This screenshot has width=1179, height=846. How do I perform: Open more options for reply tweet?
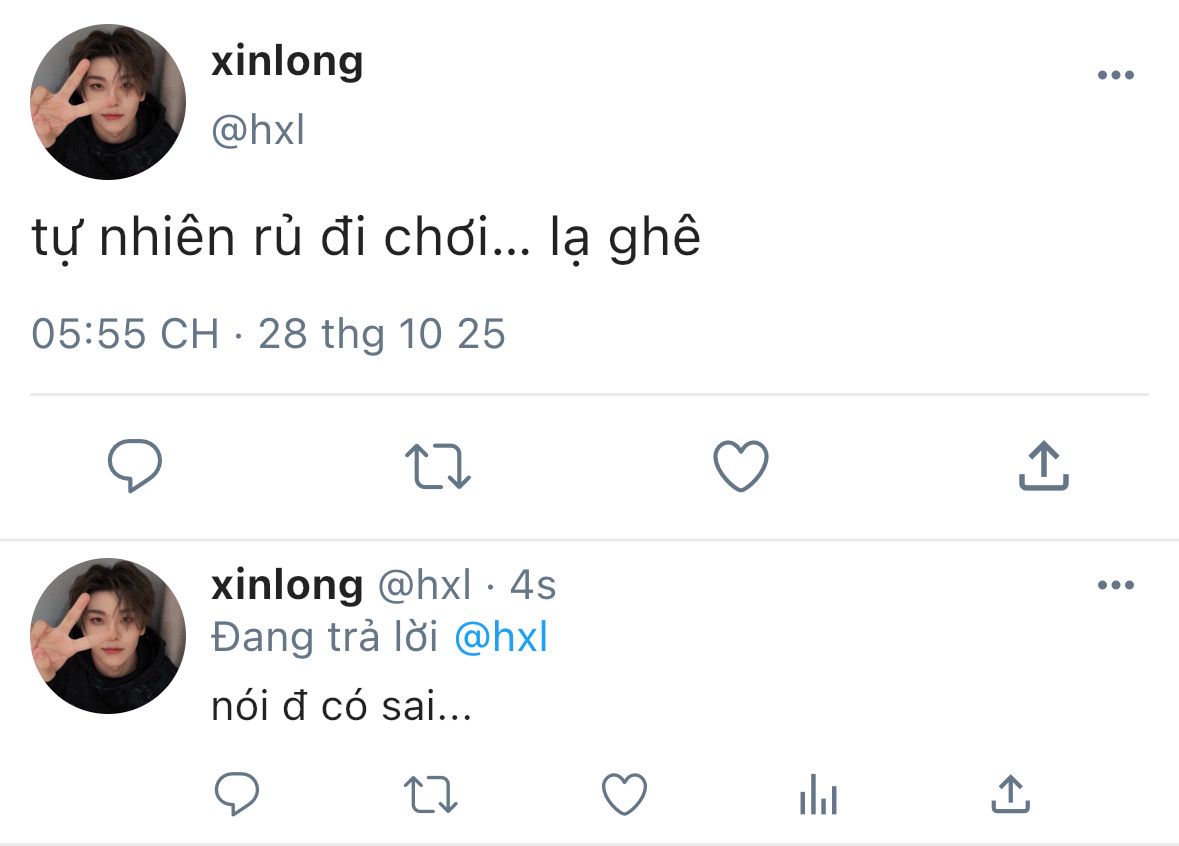click(x=1115, y=585)
